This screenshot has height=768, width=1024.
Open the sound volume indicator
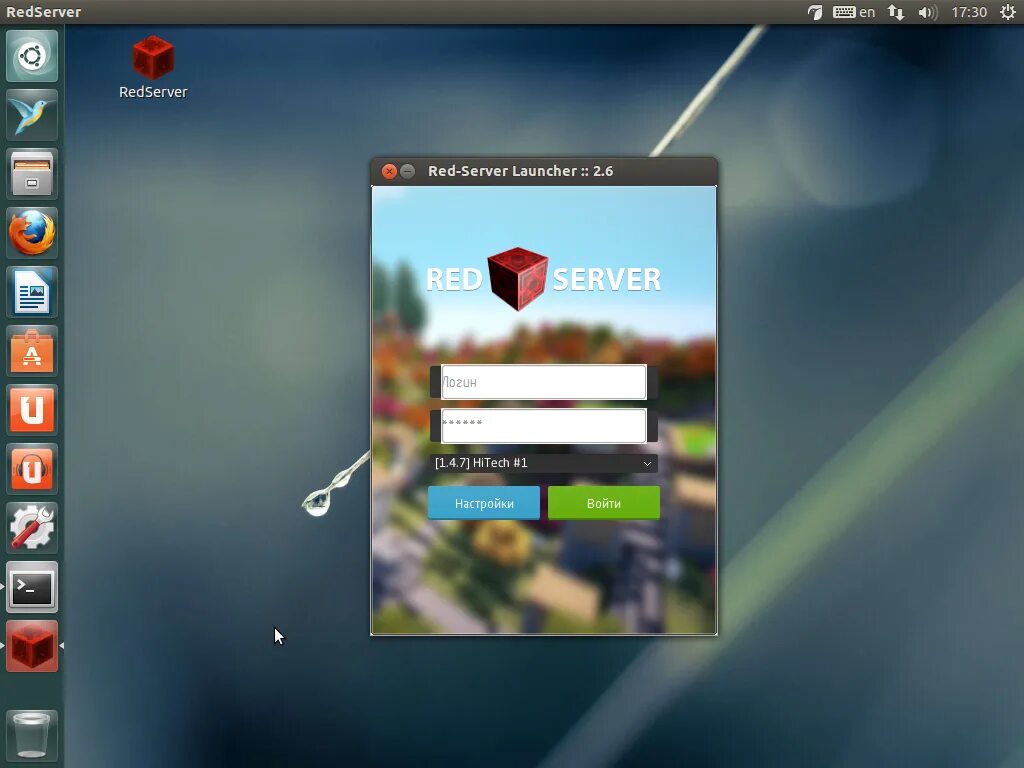(x=927, y=12)
